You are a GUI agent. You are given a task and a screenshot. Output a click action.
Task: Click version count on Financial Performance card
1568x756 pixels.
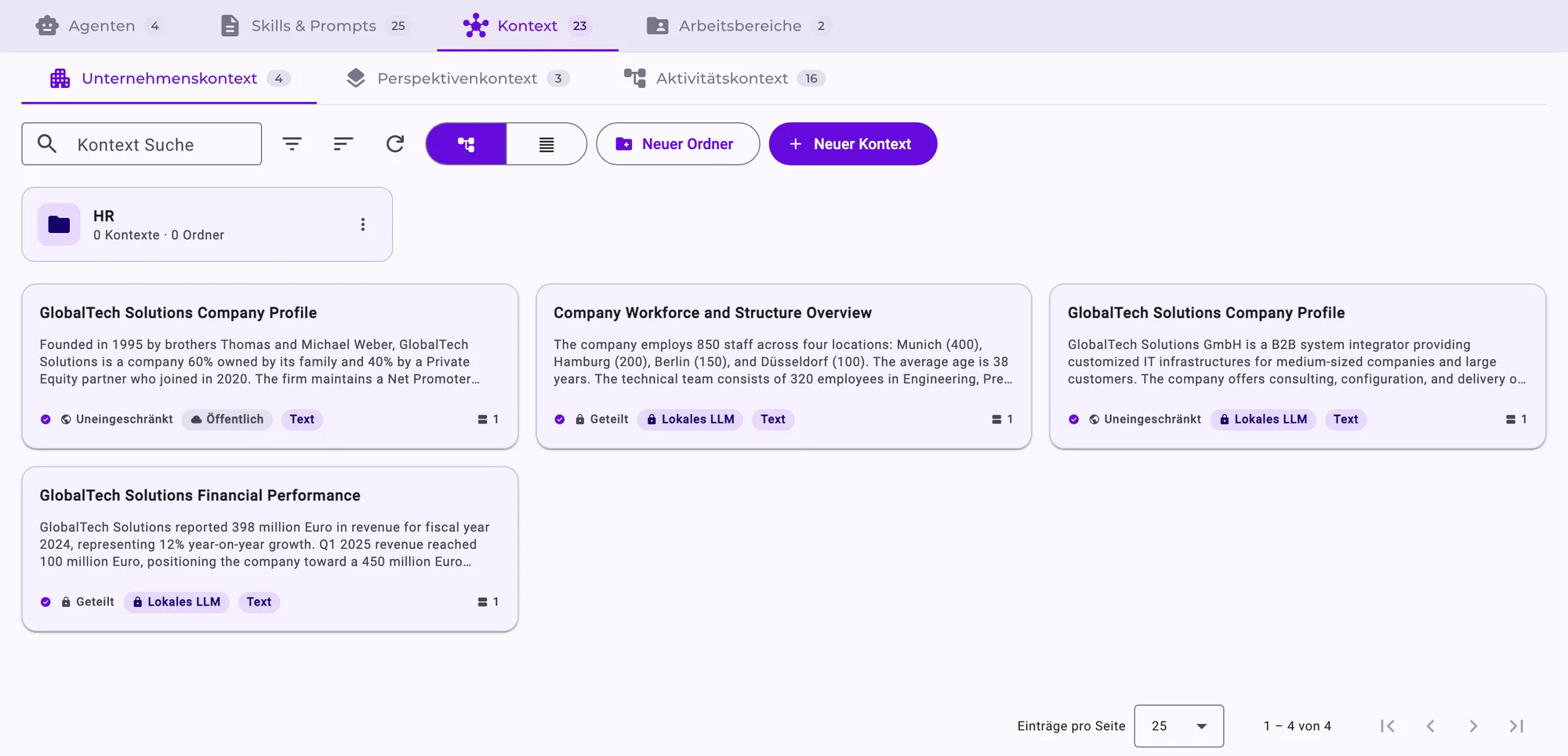tap(488, 602)
